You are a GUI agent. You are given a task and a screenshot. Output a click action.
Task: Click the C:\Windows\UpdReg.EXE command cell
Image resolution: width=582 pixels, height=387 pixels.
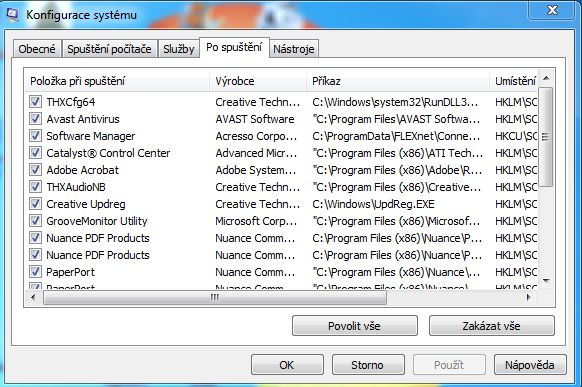(373, 204)
